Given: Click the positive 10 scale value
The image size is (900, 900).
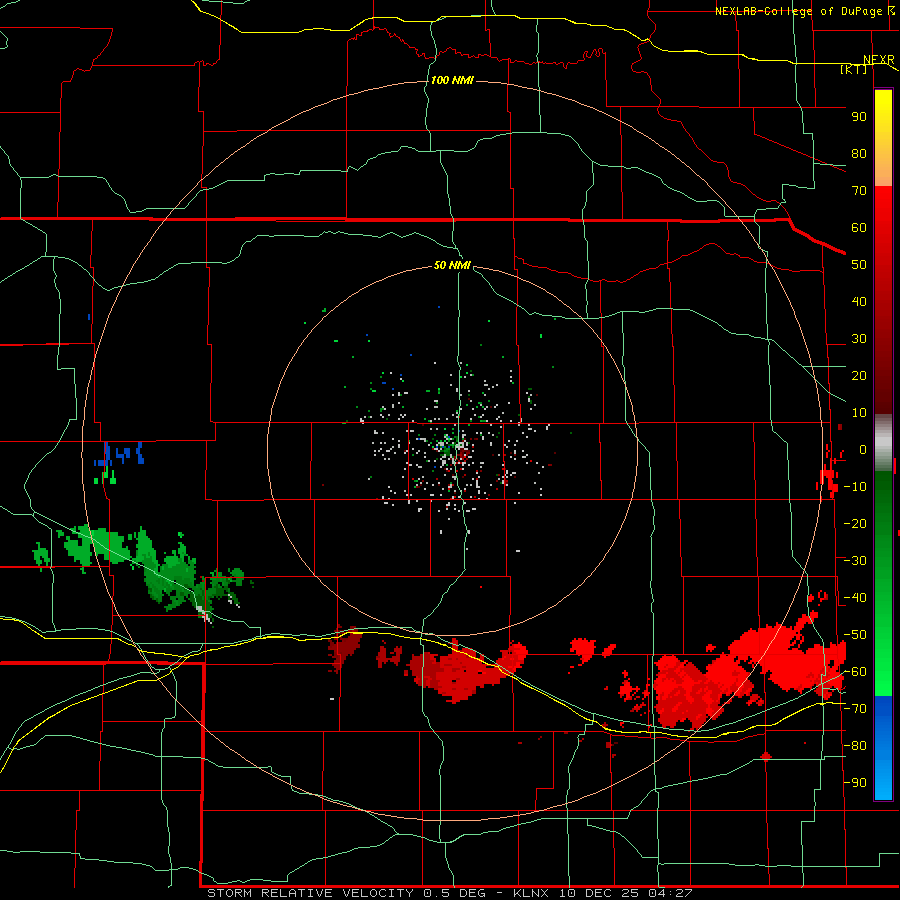Looking at the screenshot, I should tap(859, 413).
